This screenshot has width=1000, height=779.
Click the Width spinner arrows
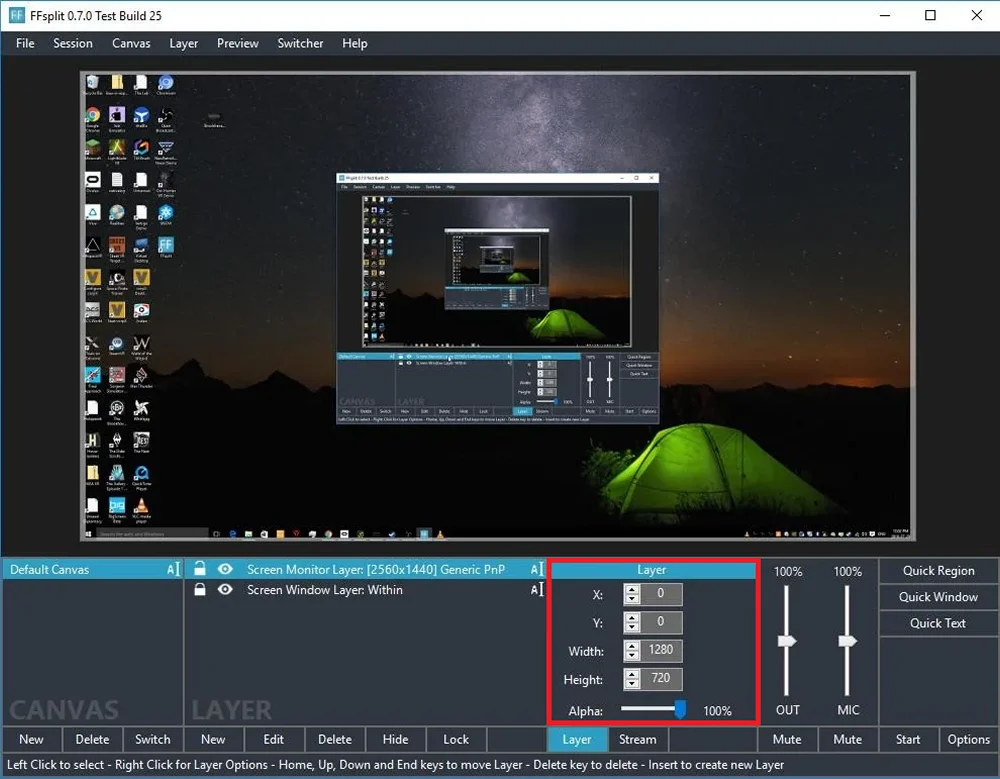click(631, 651)
